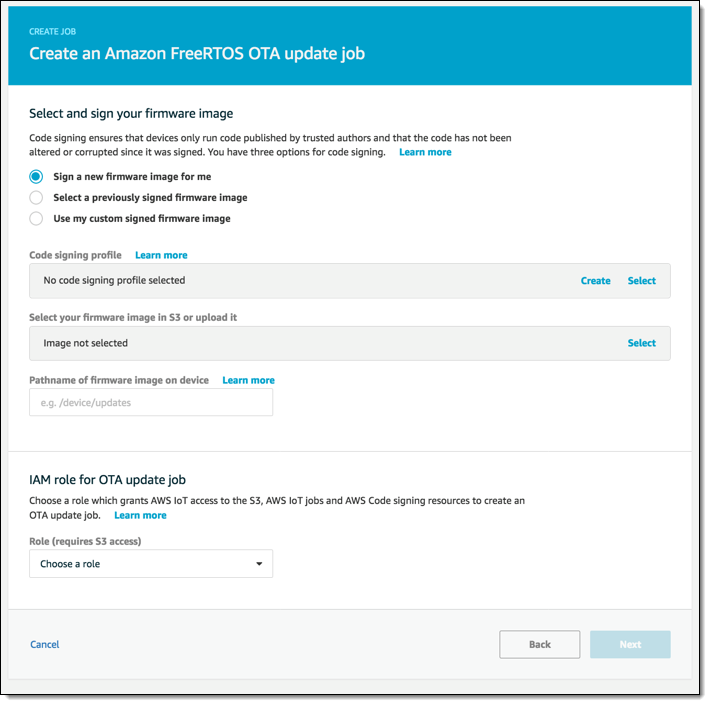Screen dimensions: 710x705
Task: Open Learn more about IAM role
Action: pyautogui.click(x=140, y=515)
